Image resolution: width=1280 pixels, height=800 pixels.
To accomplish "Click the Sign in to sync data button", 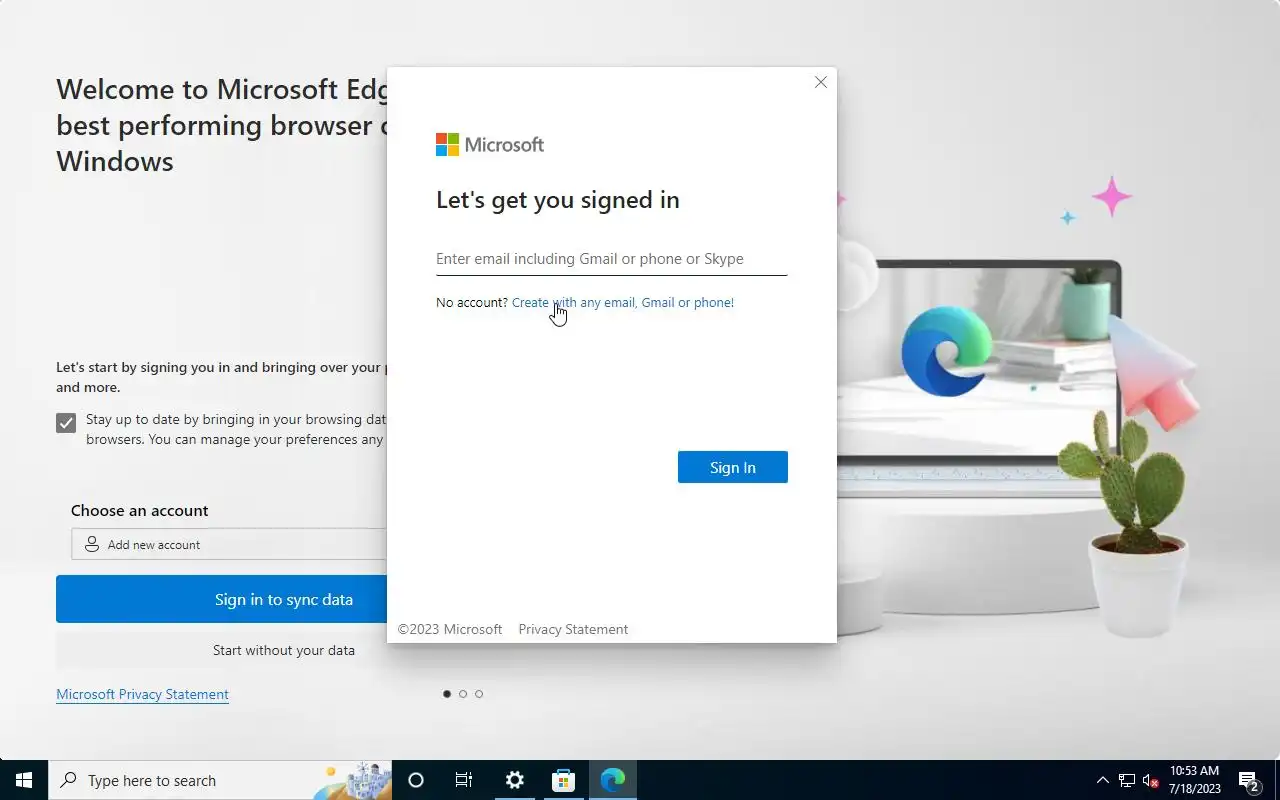I will [222, 599].
